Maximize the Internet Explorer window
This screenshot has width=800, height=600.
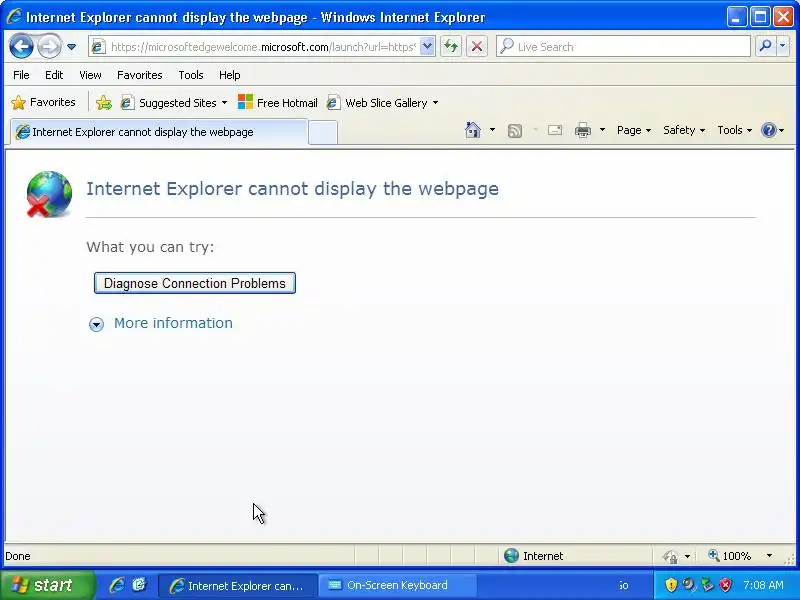point(760,17)
